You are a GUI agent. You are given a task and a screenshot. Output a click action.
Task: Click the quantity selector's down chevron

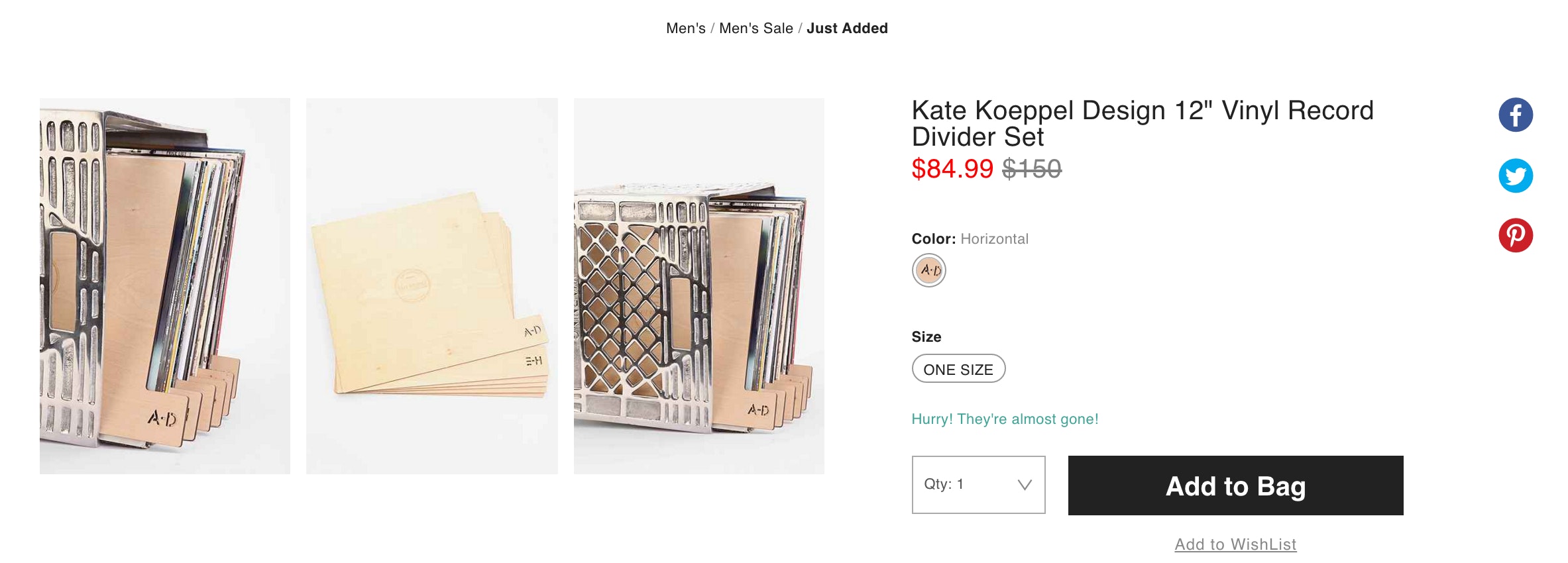(x=1025, y=485)
